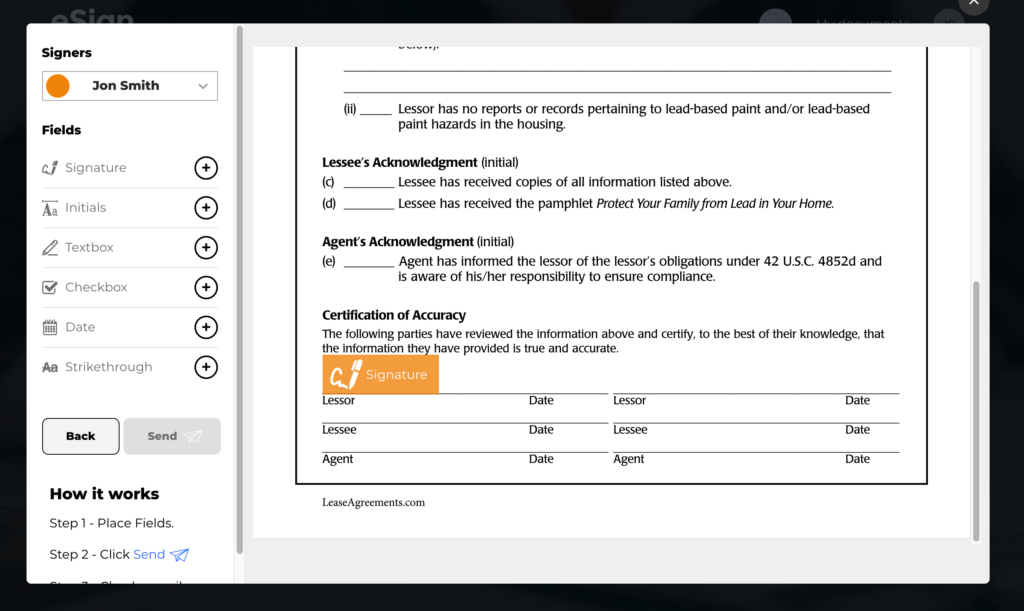Select the Initials field icon
Image resolution: width=1024 pixels, height=611 pixels.
coord(50,208)
